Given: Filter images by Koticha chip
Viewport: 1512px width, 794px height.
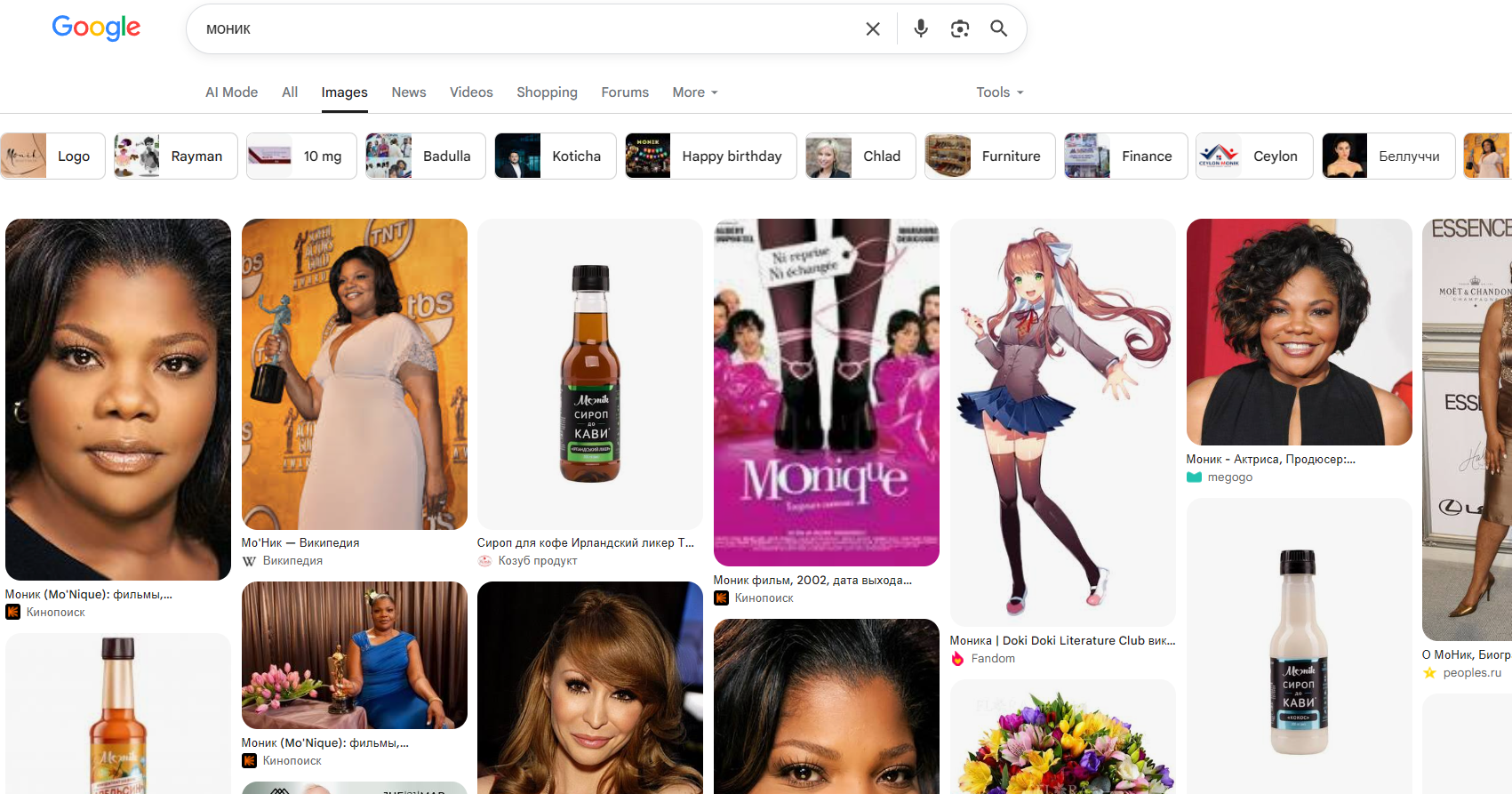Looking at the screenshot, I should [x=556, y=156].
